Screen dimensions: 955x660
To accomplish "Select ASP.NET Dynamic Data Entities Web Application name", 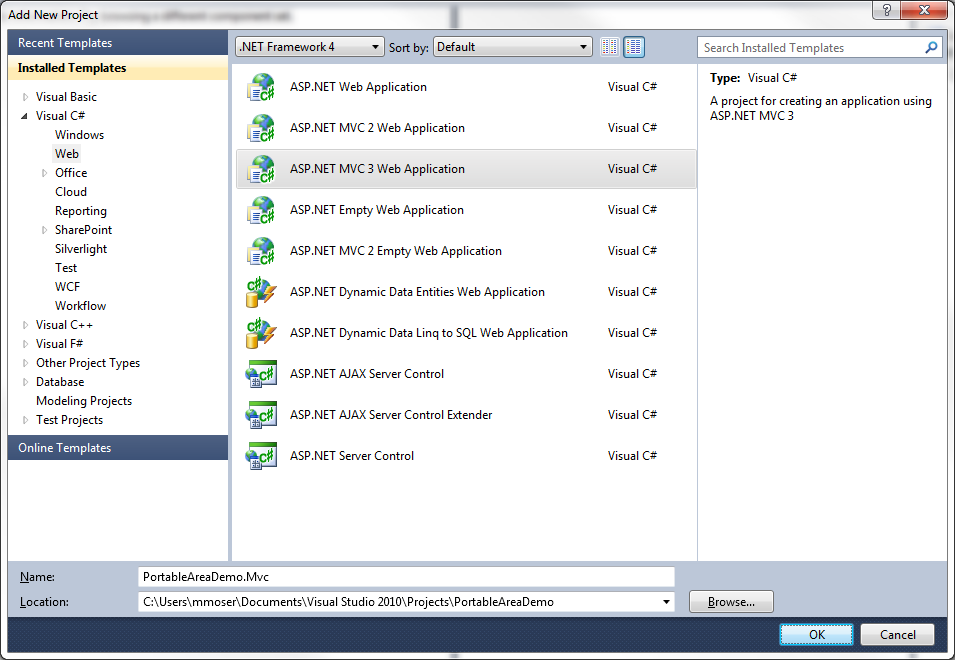I will tap(417, 292).
